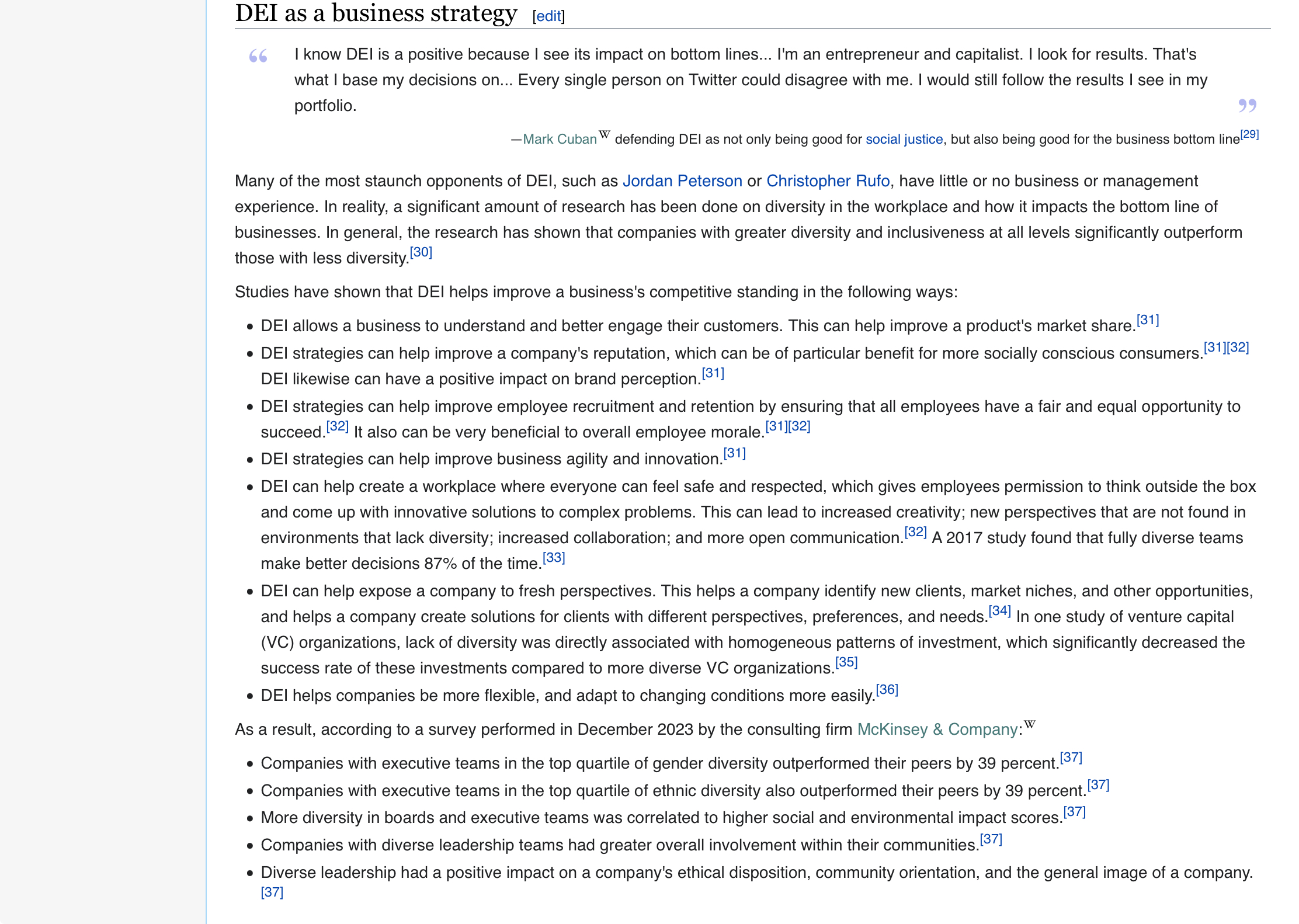Open citation 32 after 'socially conscious consumers'
Viewport: 1299px width, 924px height.
coord(1238,348)
